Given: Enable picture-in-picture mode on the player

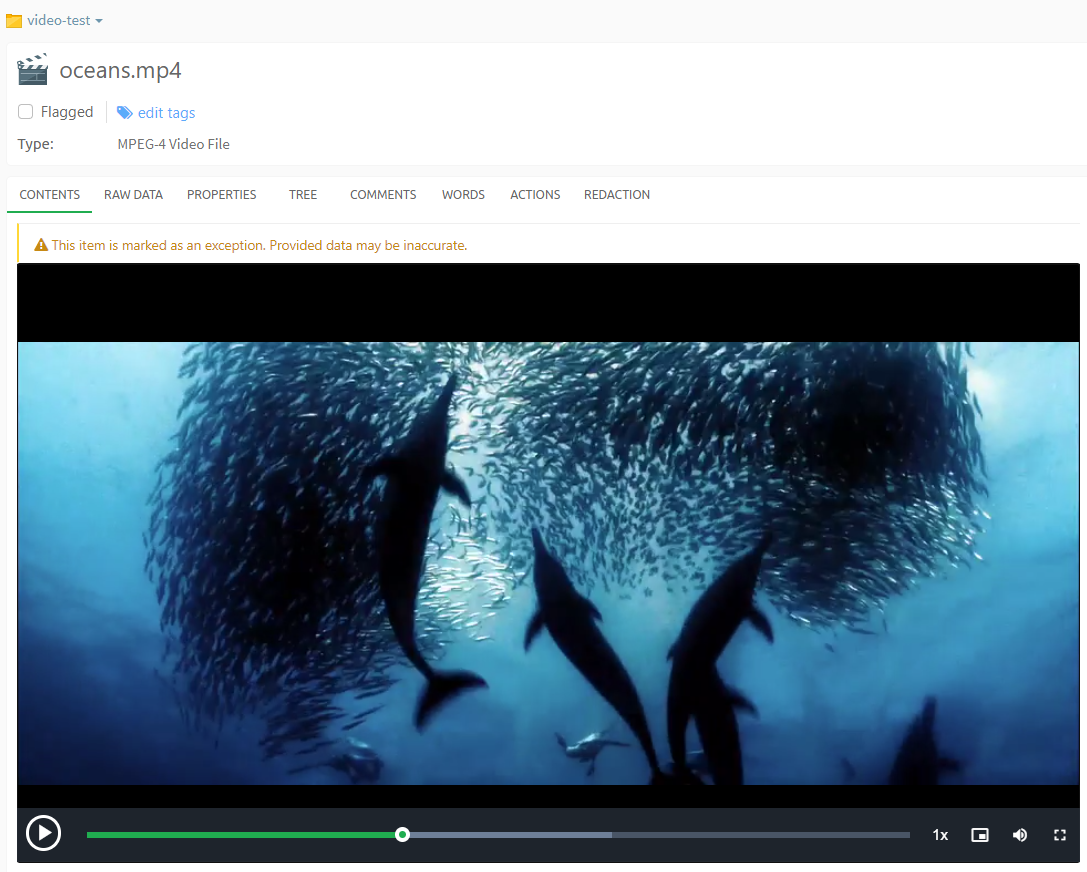Looking at the screenshot, I should click(x=979, y=834).
